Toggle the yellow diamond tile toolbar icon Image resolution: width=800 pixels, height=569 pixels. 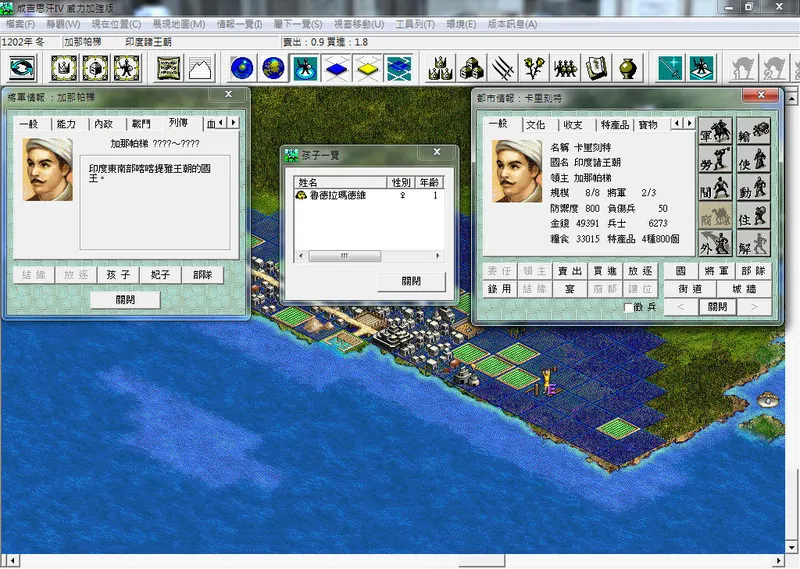click(x=367, y=68)
